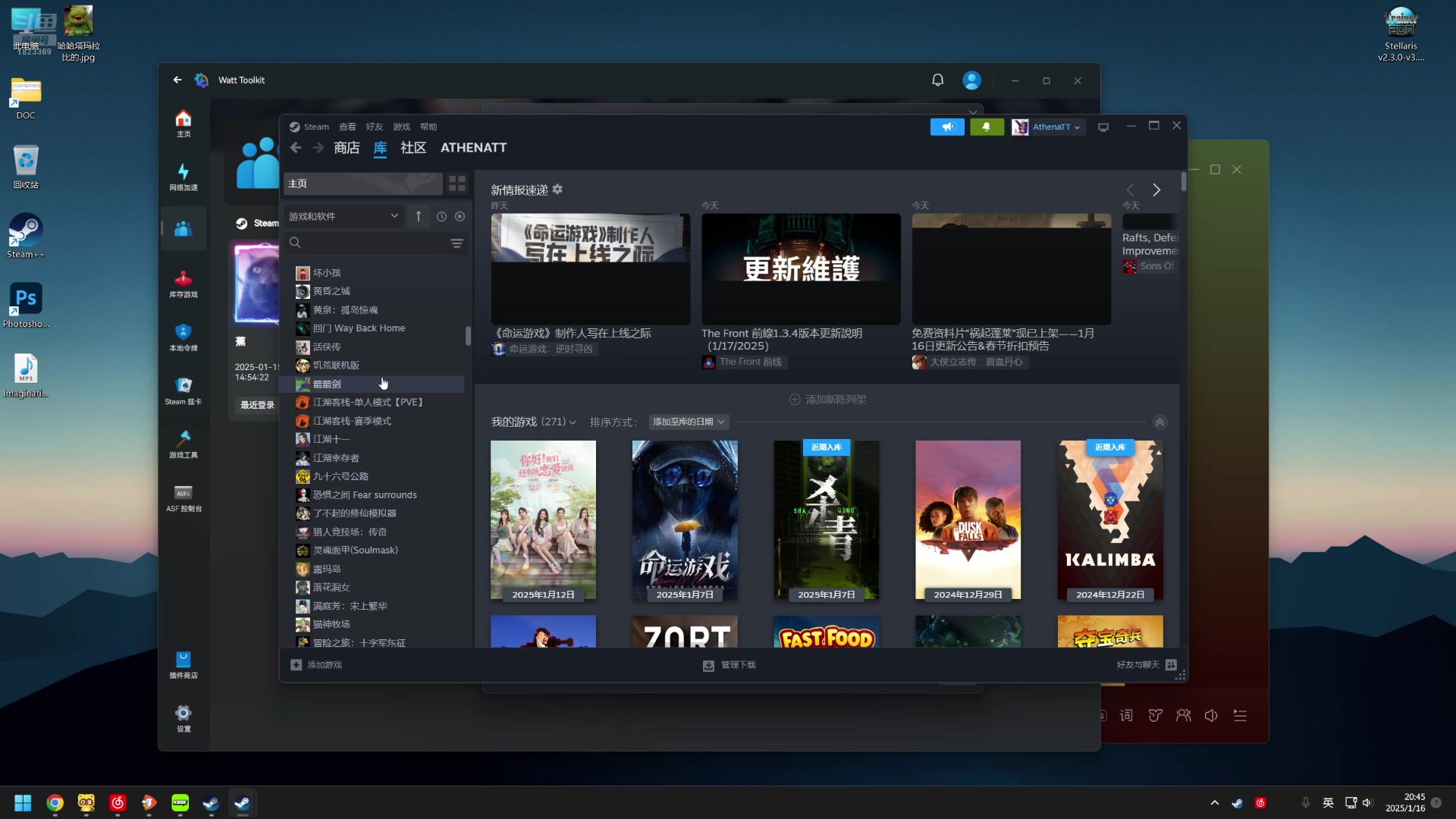The width and height of the screenshot is (1456, 819).
Task: Click the Watt Toolkit notification bell
Action: tap(938, 80)
